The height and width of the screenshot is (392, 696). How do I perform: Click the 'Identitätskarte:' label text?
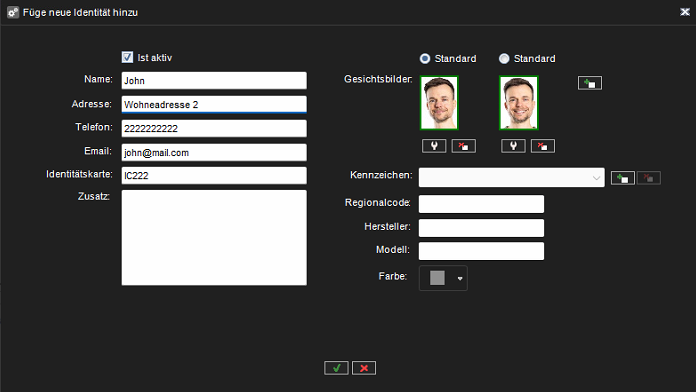coord(79,174)
